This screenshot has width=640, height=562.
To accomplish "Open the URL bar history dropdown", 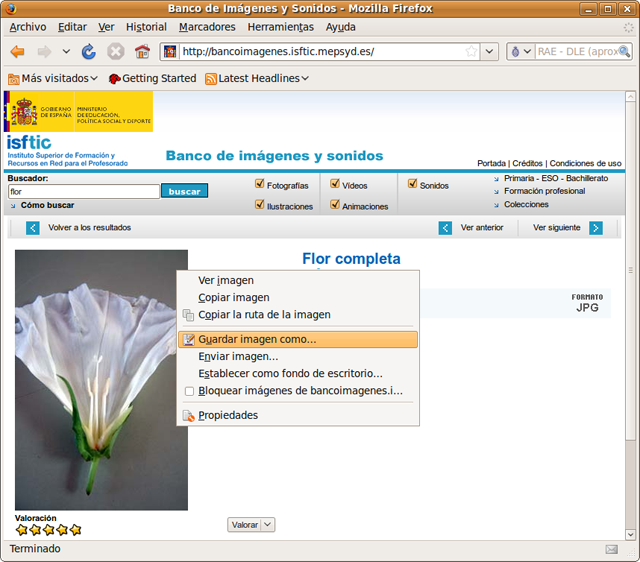I will click(489, 51).
